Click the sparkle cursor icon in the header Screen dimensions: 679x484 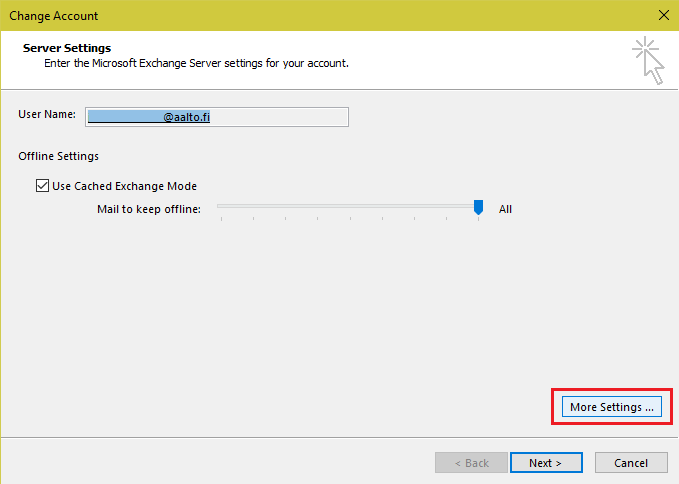click(648, 60)
